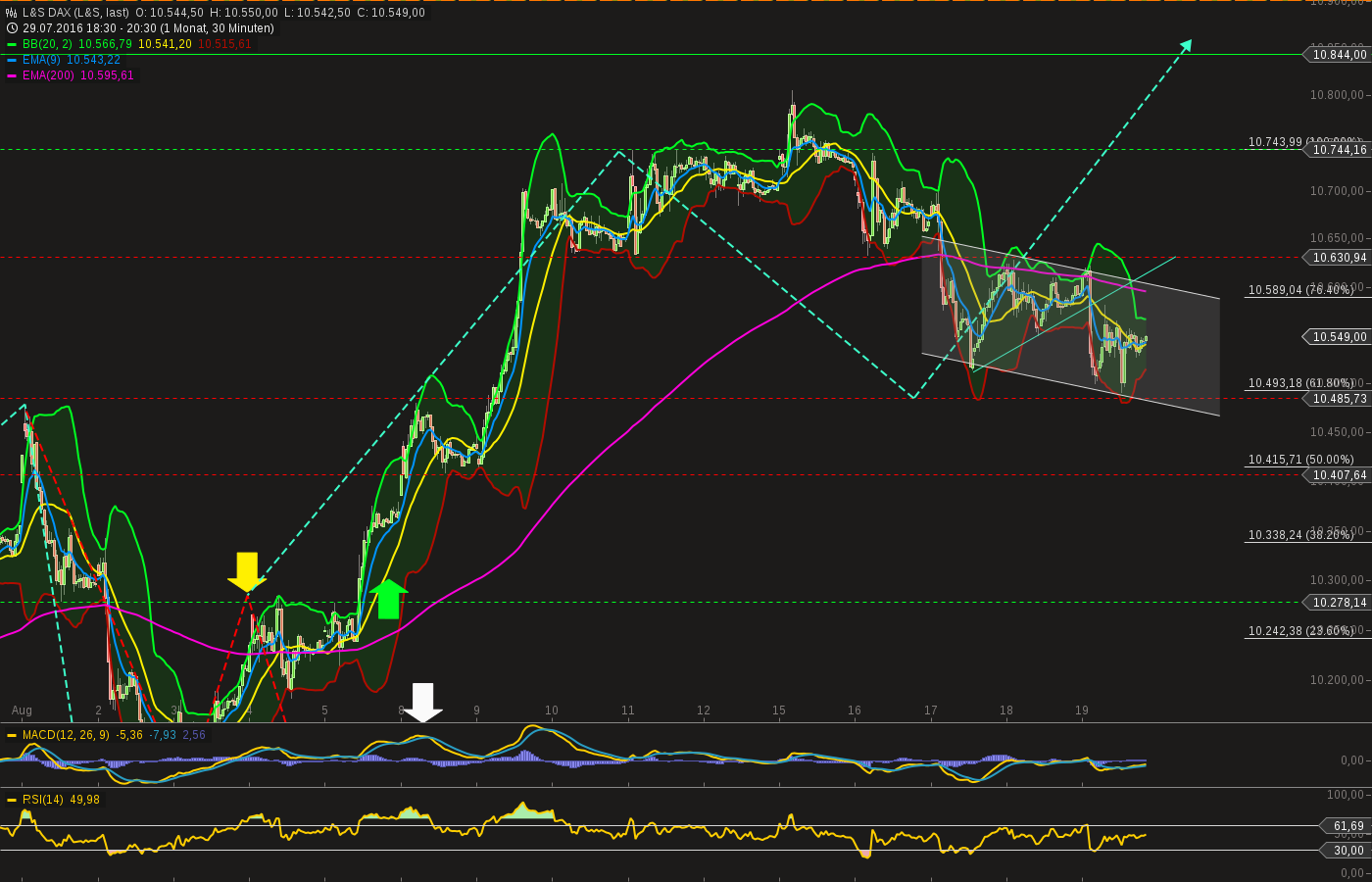
Task: Select the EMA(9) indicator label
Action: click(42, 60)
